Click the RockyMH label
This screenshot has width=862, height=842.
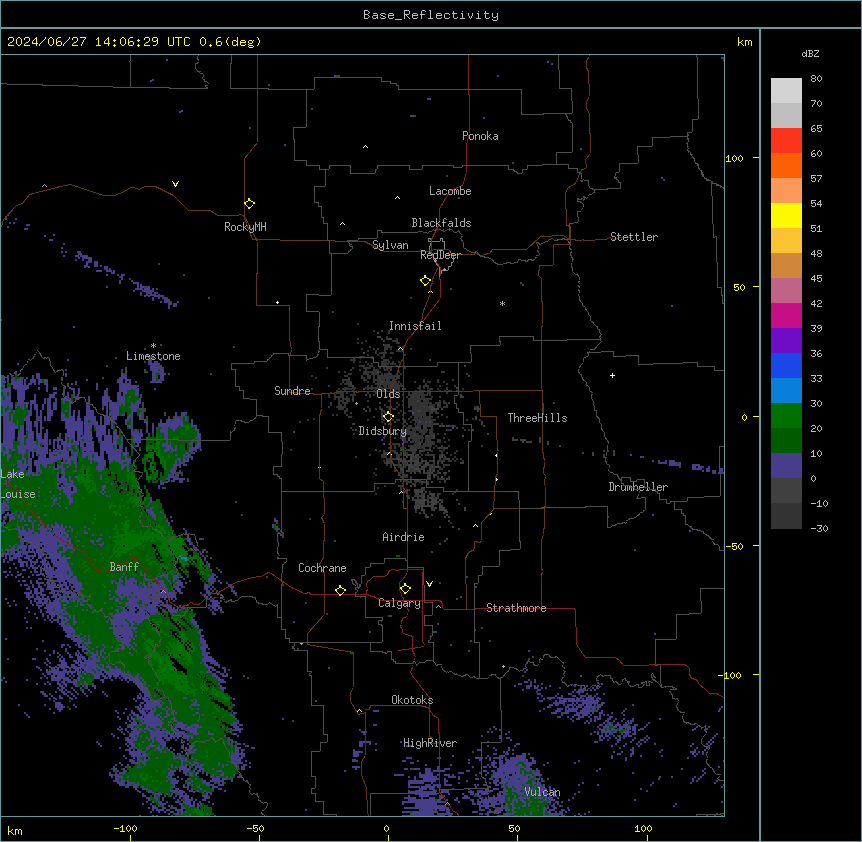245,227
